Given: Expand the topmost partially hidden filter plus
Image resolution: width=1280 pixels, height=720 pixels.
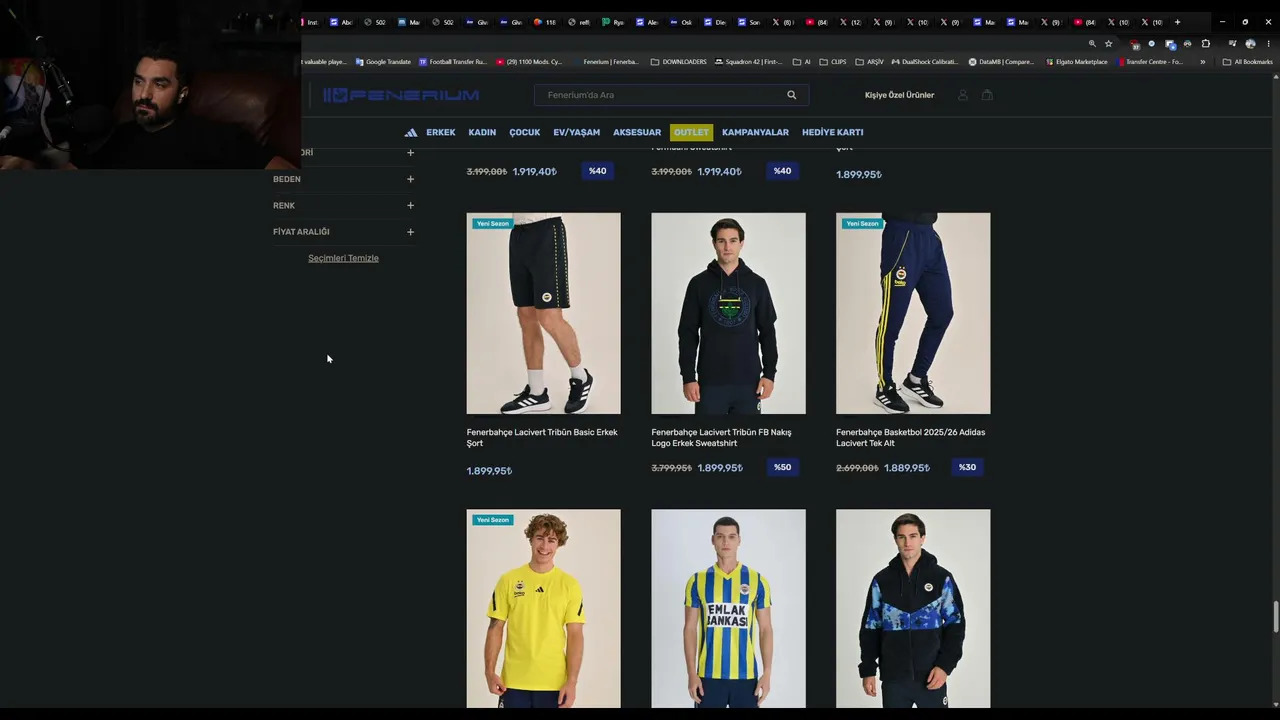Looking at the screenshot, I should pos(410,153).
